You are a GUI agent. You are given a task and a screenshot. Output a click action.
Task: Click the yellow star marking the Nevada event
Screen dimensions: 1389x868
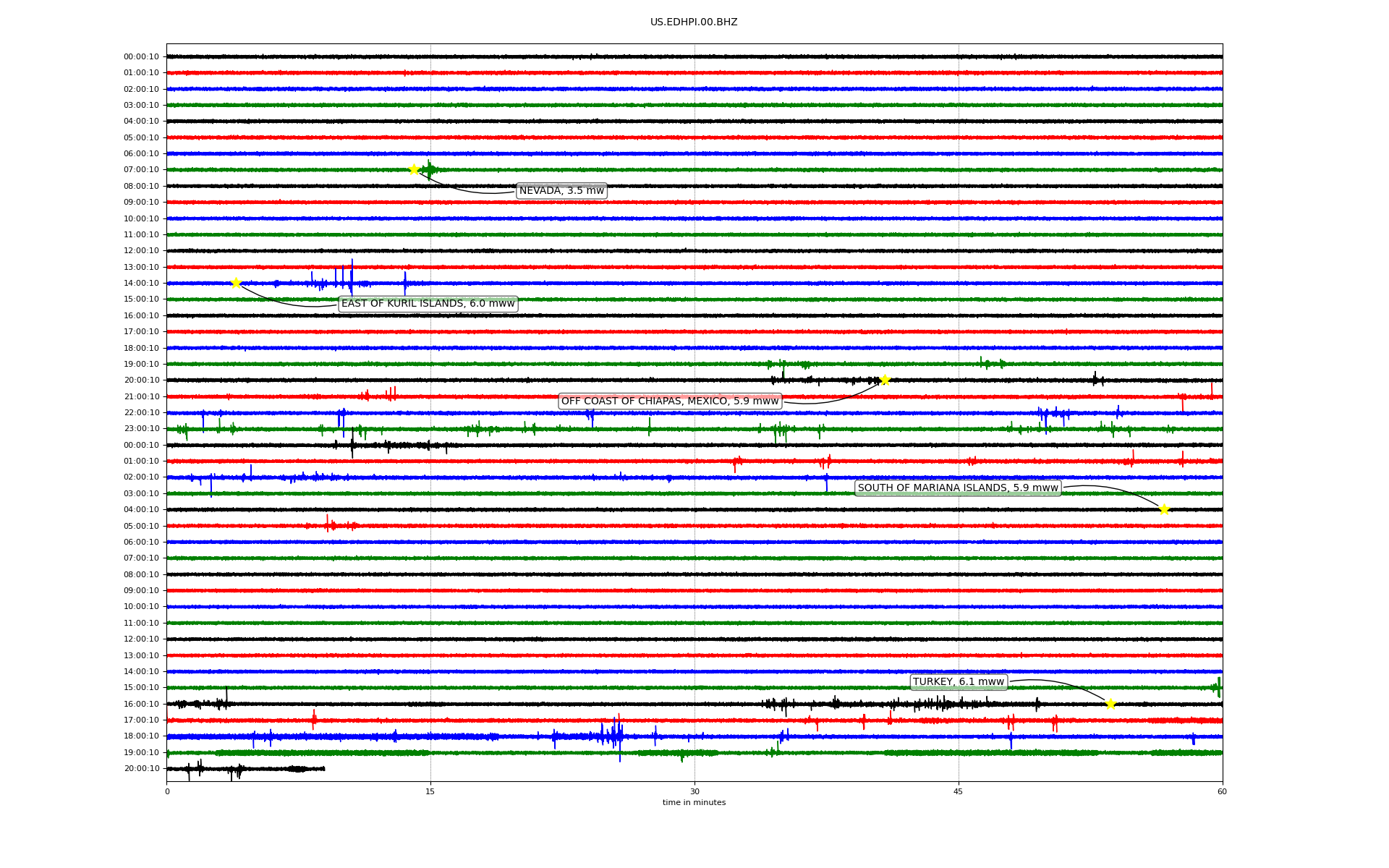(414, 169)
